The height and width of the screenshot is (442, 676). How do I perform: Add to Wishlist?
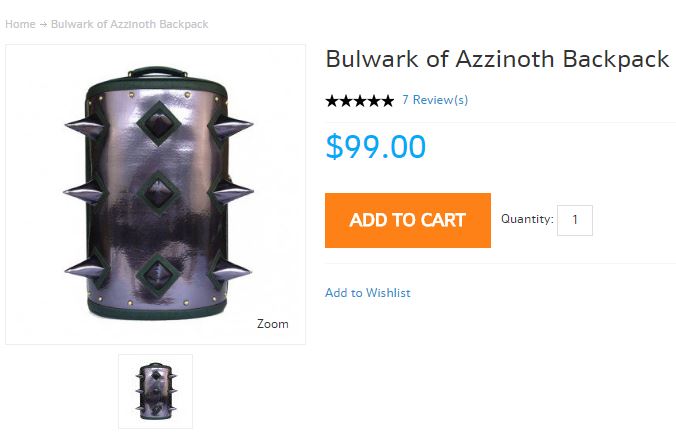coord(368,293)
